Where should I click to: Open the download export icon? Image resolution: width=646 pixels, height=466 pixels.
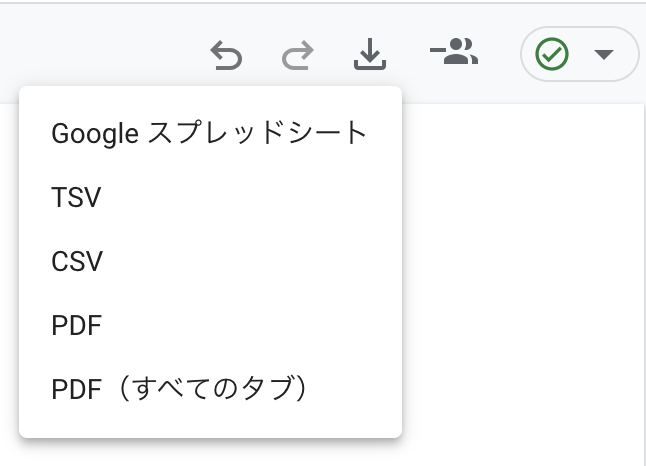(x=370, y=54)
